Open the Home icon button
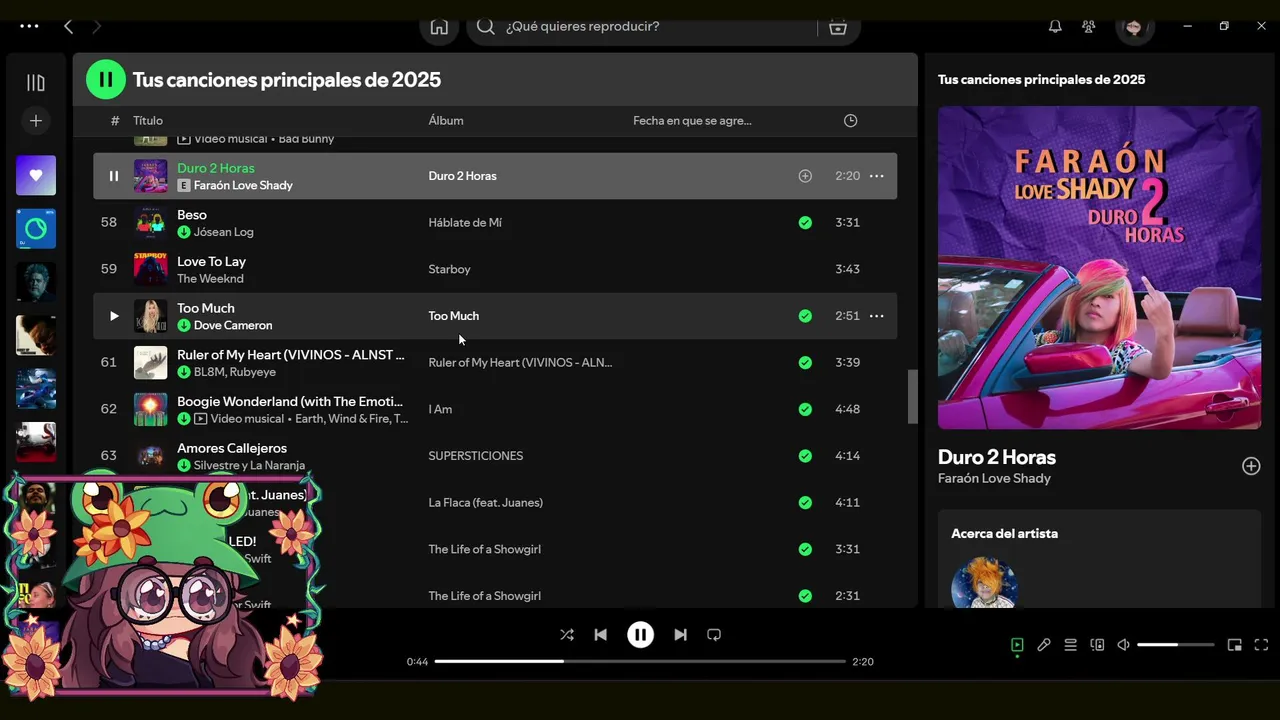Image resolution: width=1280 pixels, height=720 pixels. click(x=439, y=27)
